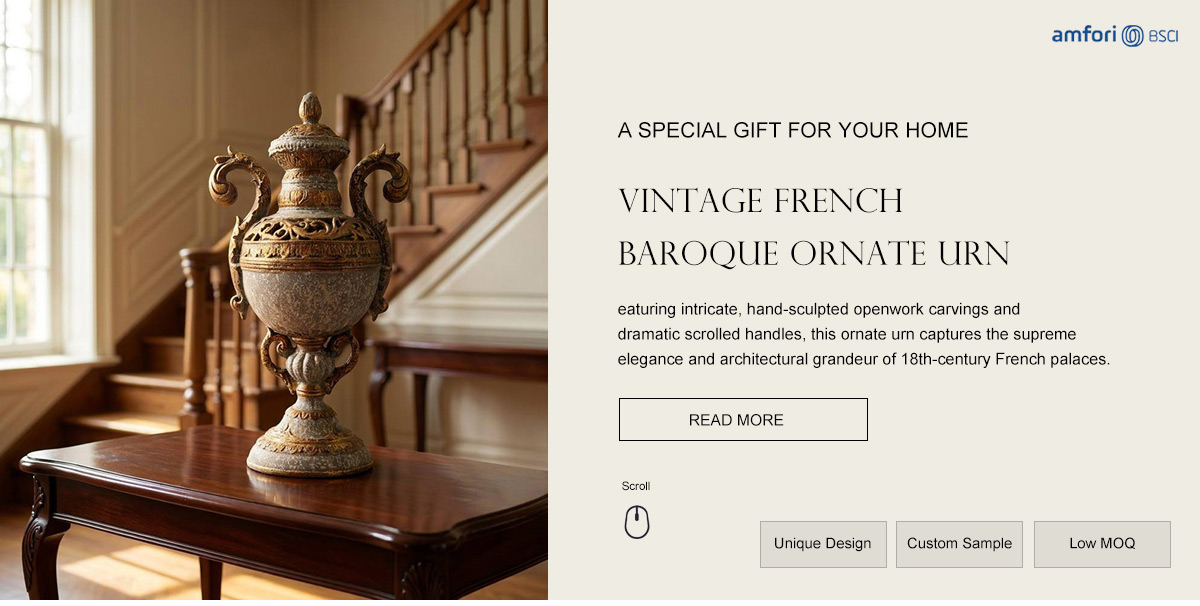
Task: Click the 'A Special Gift For Your Home' tagline
Action: click(x=793, y=130)
